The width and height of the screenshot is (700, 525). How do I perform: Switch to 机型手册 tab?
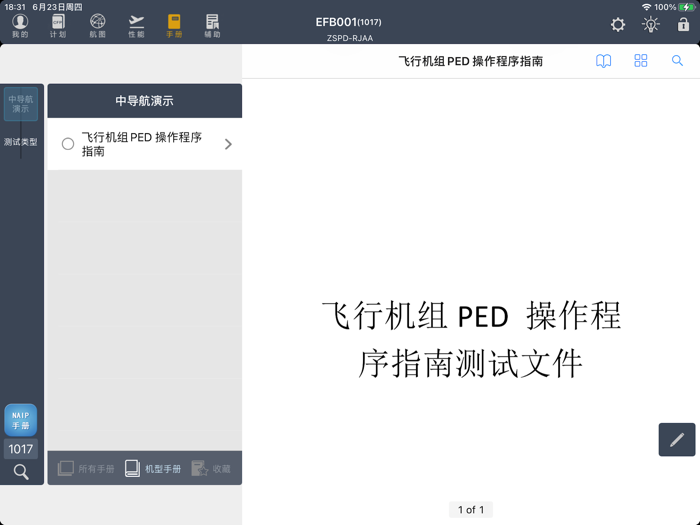click(153, 469)
